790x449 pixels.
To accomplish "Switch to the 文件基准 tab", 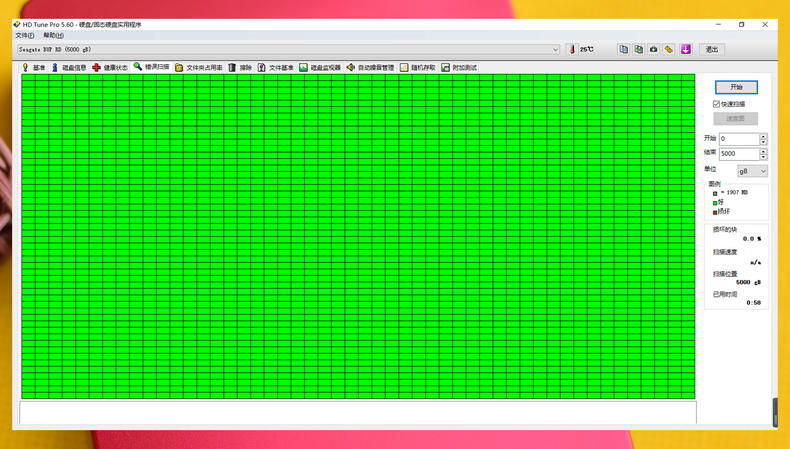I will (x=275, y=68).
